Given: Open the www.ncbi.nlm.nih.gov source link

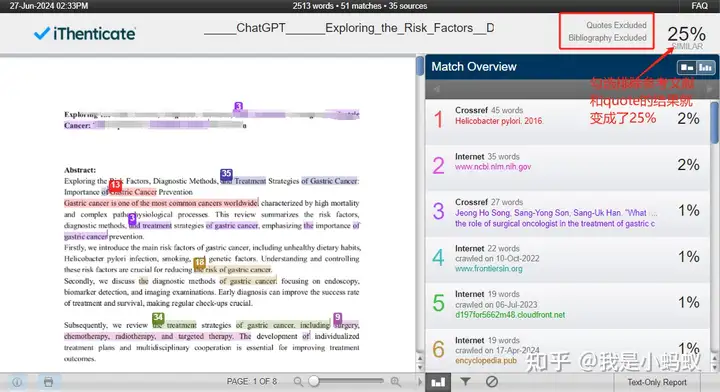Looking at the screenshot, I should point(493,167).
